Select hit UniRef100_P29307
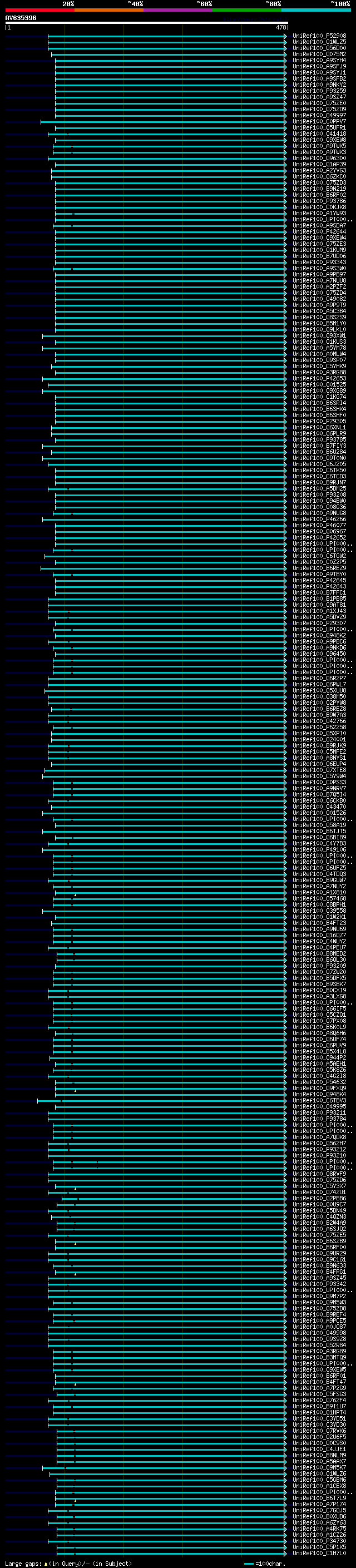The height and width of the screenshot is (1568, 356). click(x=319, y=624)
